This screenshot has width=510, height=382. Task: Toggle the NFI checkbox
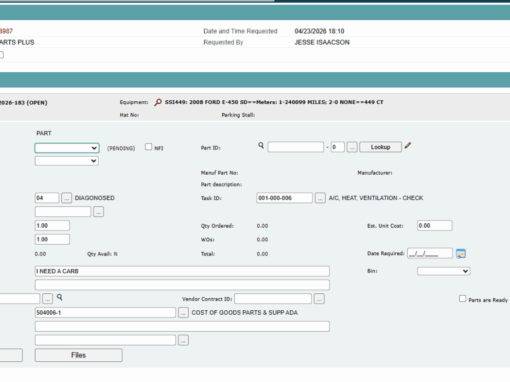tap(148, 147)
